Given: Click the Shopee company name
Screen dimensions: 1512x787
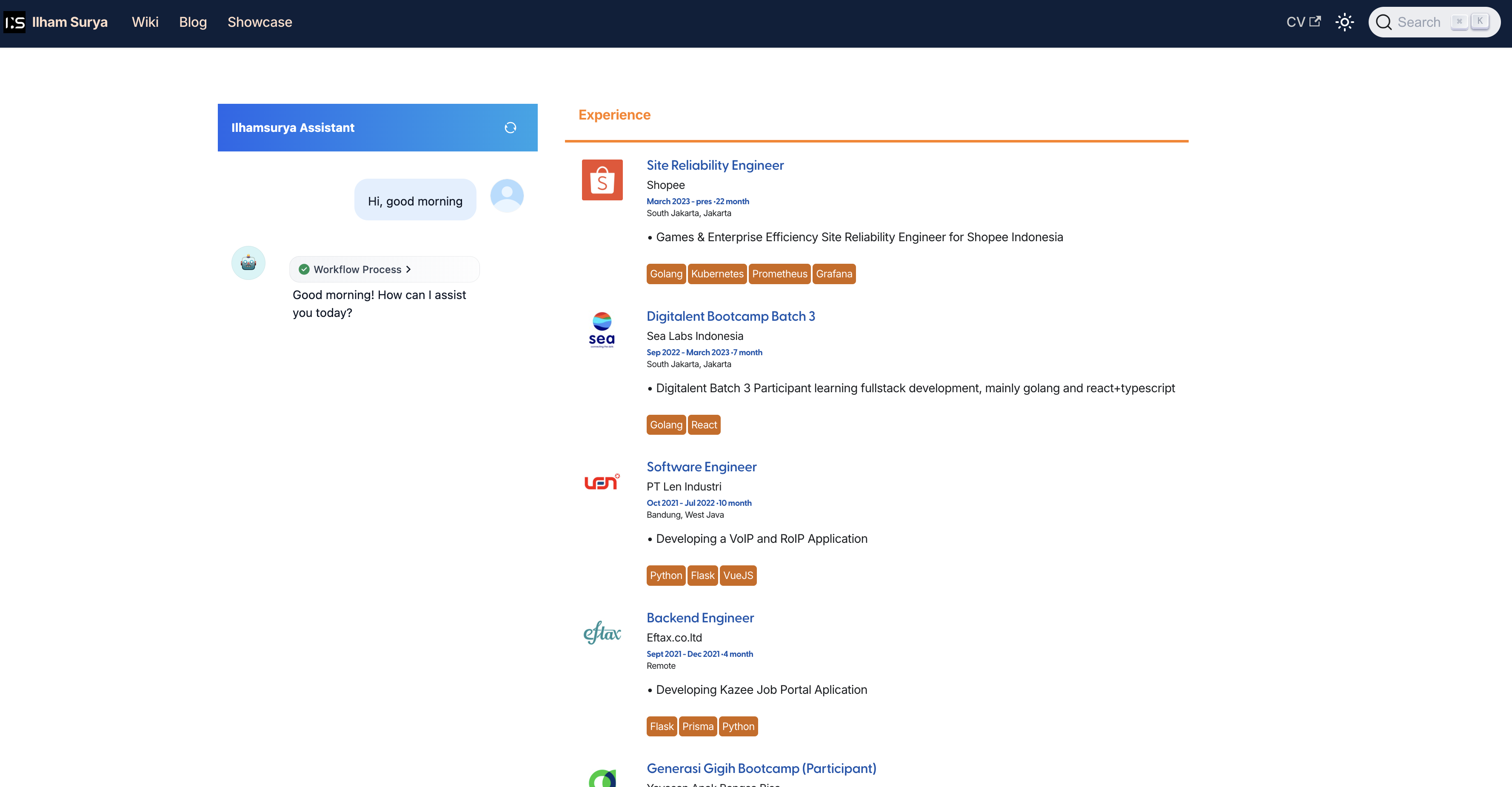Looking at the screenshot, I should pyautogui.click(x=666, y=185).
